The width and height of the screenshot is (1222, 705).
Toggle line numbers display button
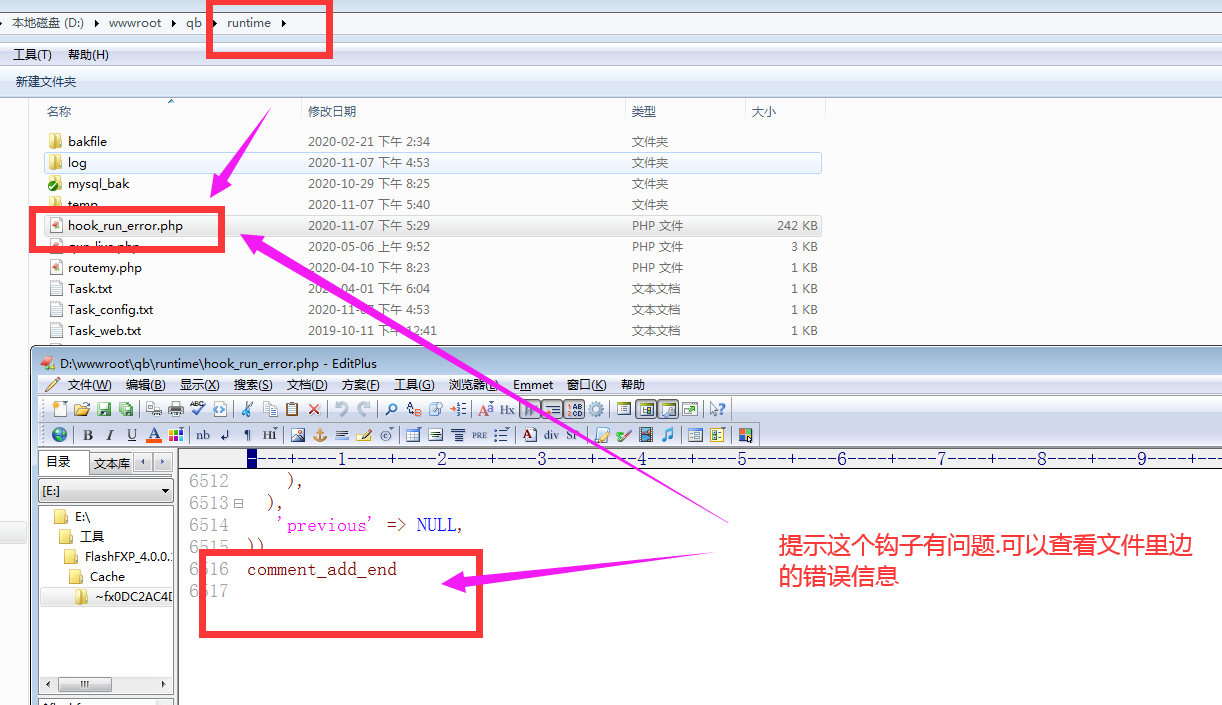pyautogui.click(x=574, y=408)
